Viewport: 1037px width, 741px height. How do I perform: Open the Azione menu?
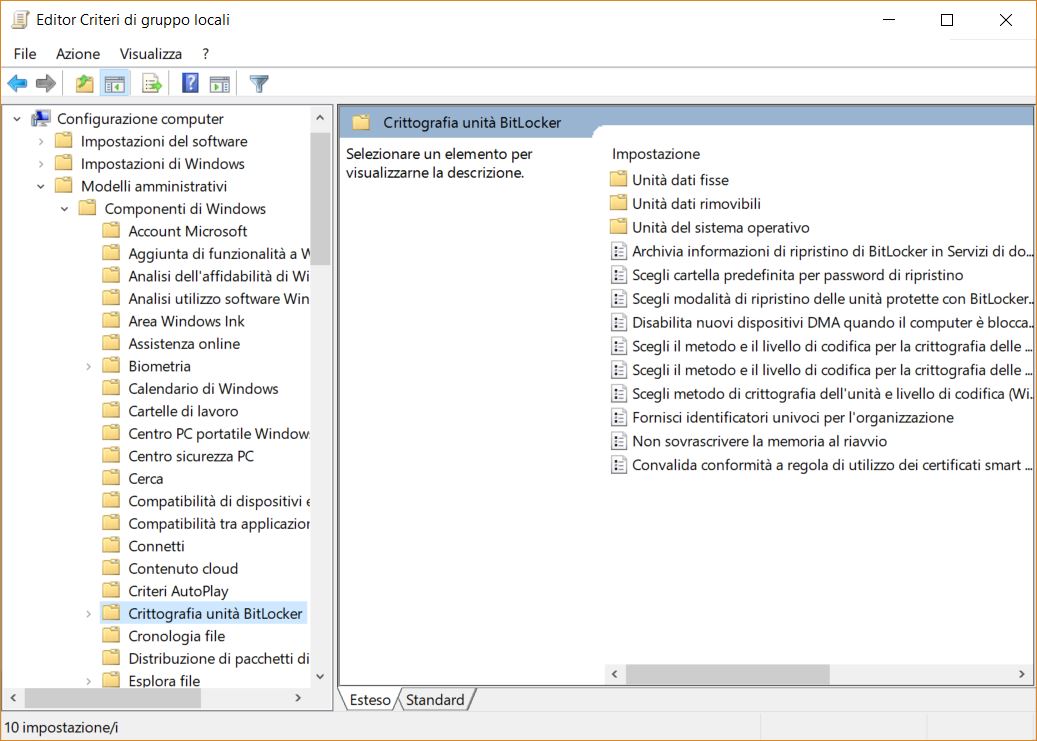point(78,54)
